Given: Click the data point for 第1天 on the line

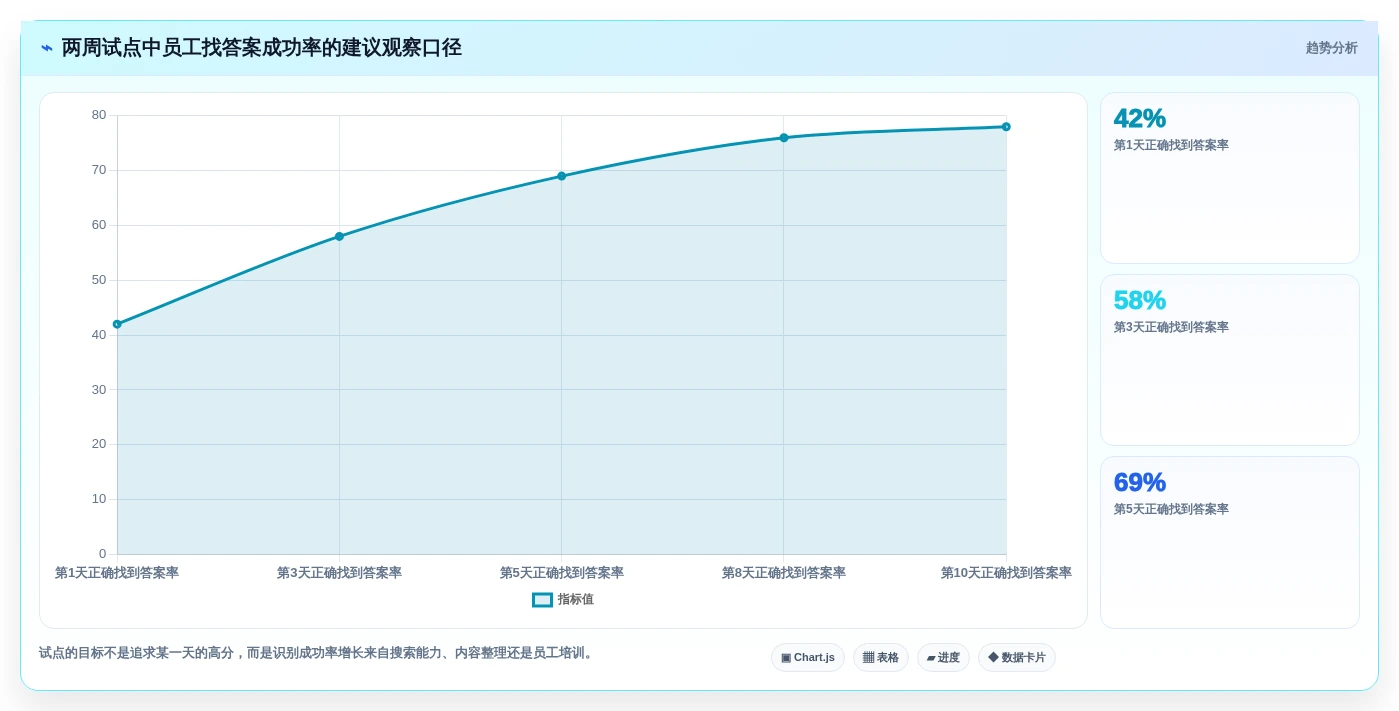Looking at the screenshot, I should 117,324.
